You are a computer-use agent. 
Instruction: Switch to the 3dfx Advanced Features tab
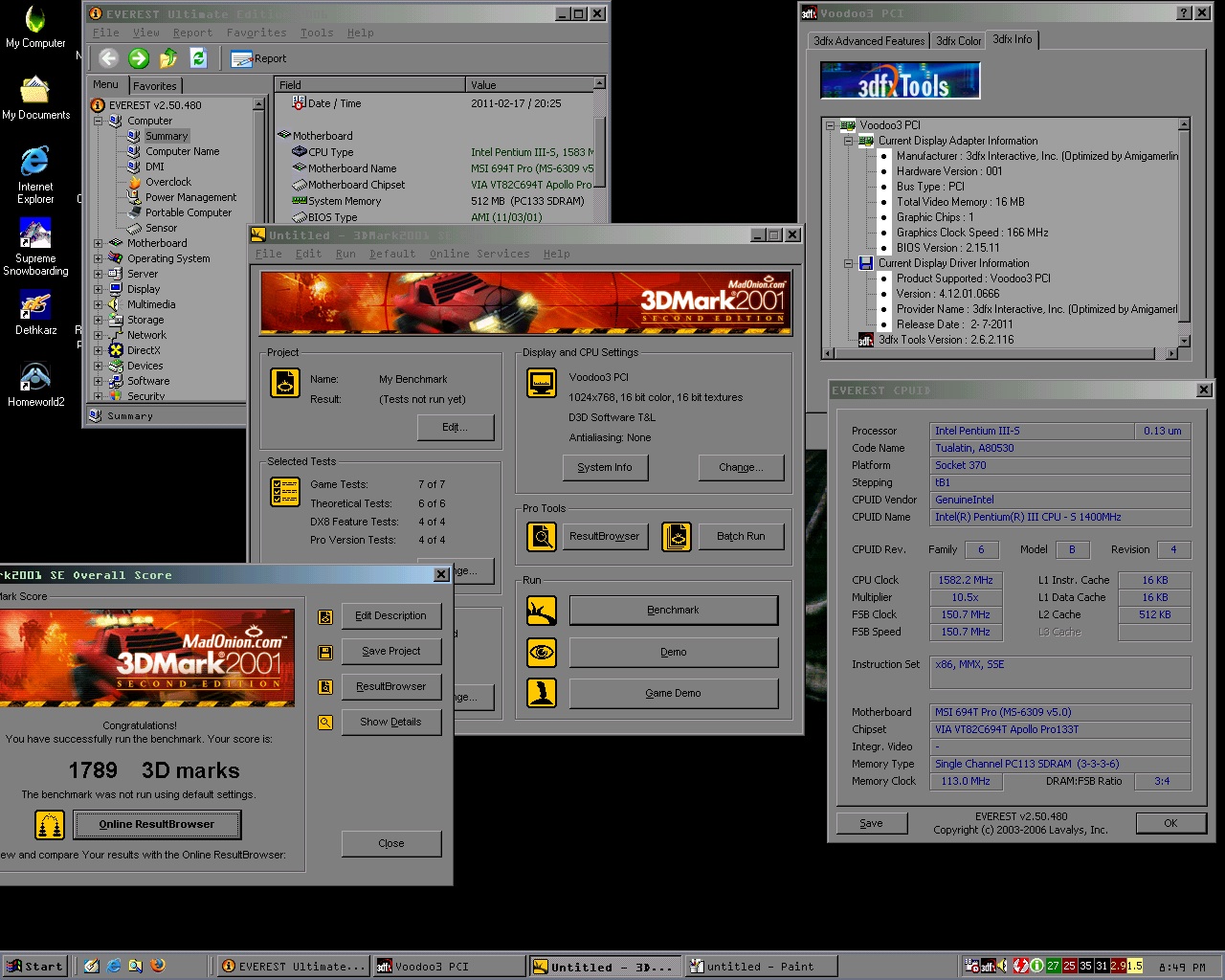(x=869, y=41)
